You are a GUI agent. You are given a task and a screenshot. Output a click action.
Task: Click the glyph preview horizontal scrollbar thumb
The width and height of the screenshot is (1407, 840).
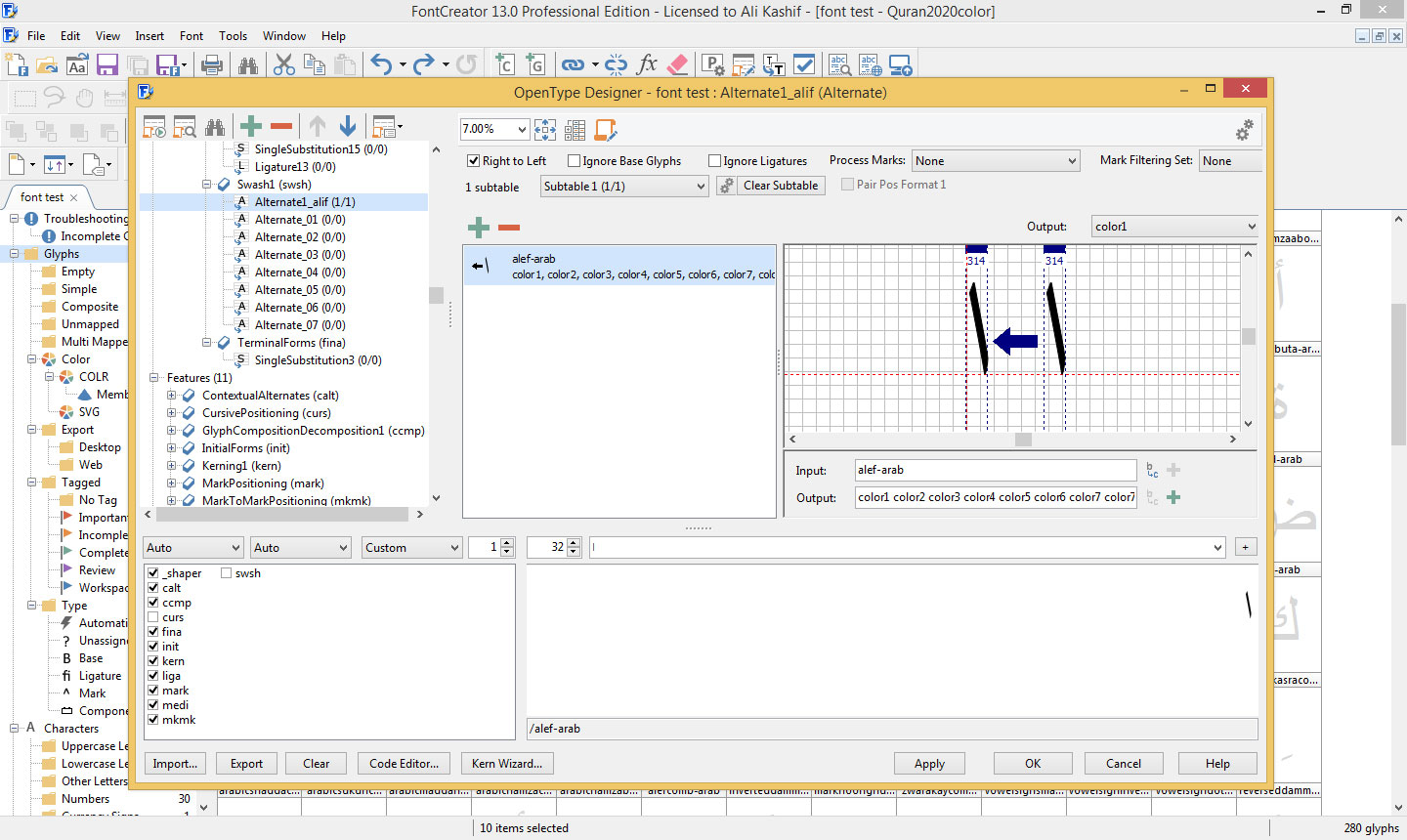(1023, 440)
